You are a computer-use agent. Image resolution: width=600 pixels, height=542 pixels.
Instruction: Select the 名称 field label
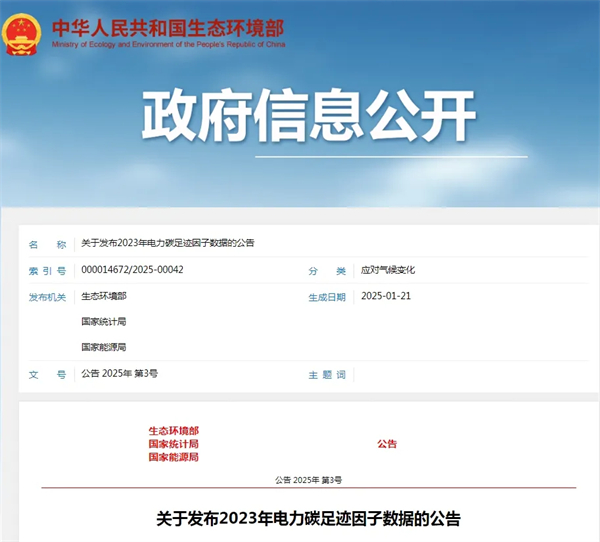(x=47, y=245)
